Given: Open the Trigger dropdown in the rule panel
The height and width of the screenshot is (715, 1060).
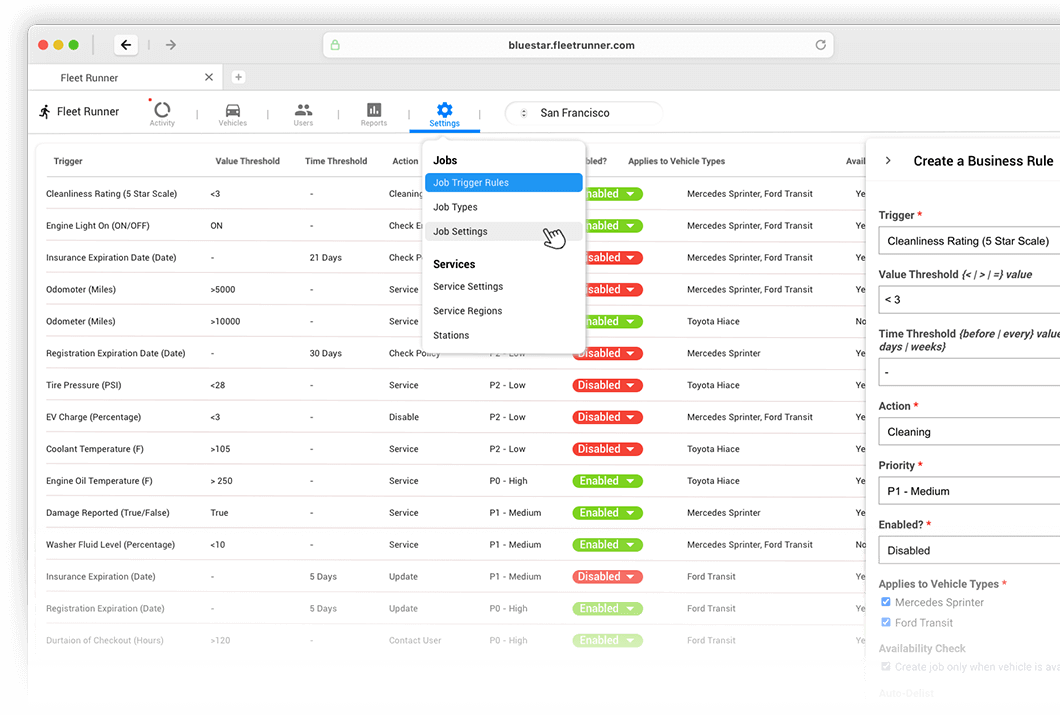Looking at the screenshot, I should pos(975,240).
